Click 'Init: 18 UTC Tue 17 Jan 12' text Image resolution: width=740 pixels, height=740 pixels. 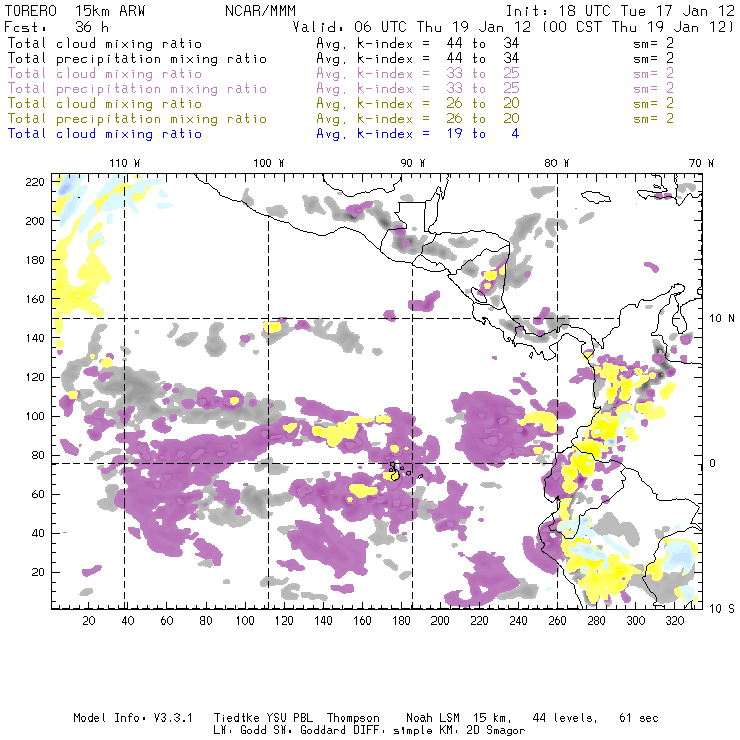pyautogui.click(x=620, y=11)
